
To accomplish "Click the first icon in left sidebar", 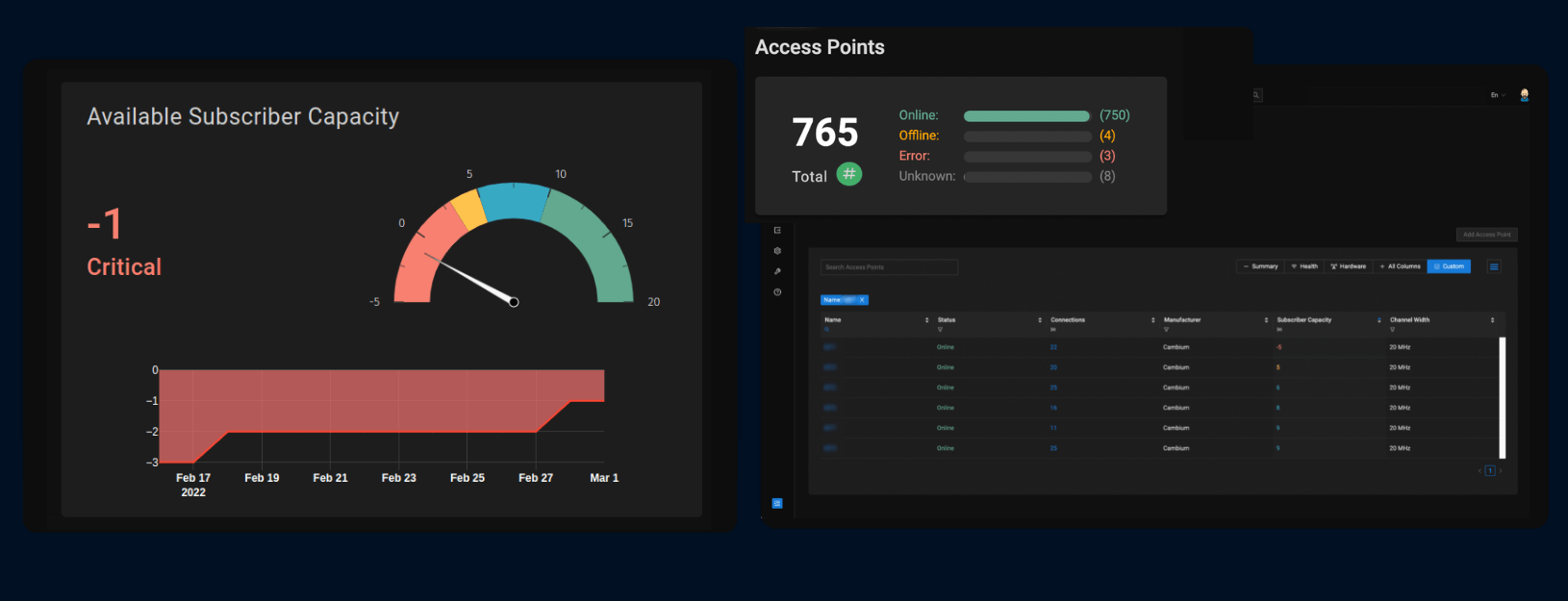I will [x=777, y=231].
